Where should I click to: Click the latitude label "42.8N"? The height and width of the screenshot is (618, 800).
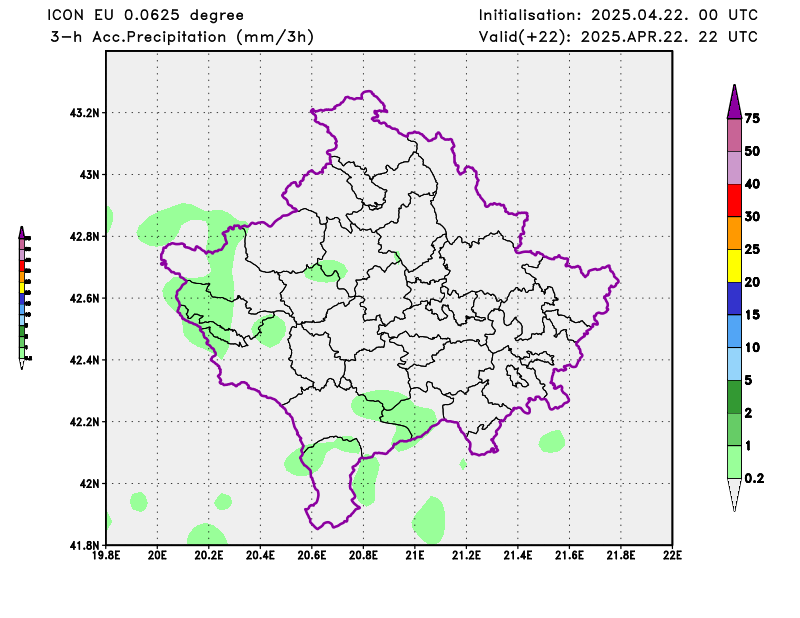coord(85,237)
